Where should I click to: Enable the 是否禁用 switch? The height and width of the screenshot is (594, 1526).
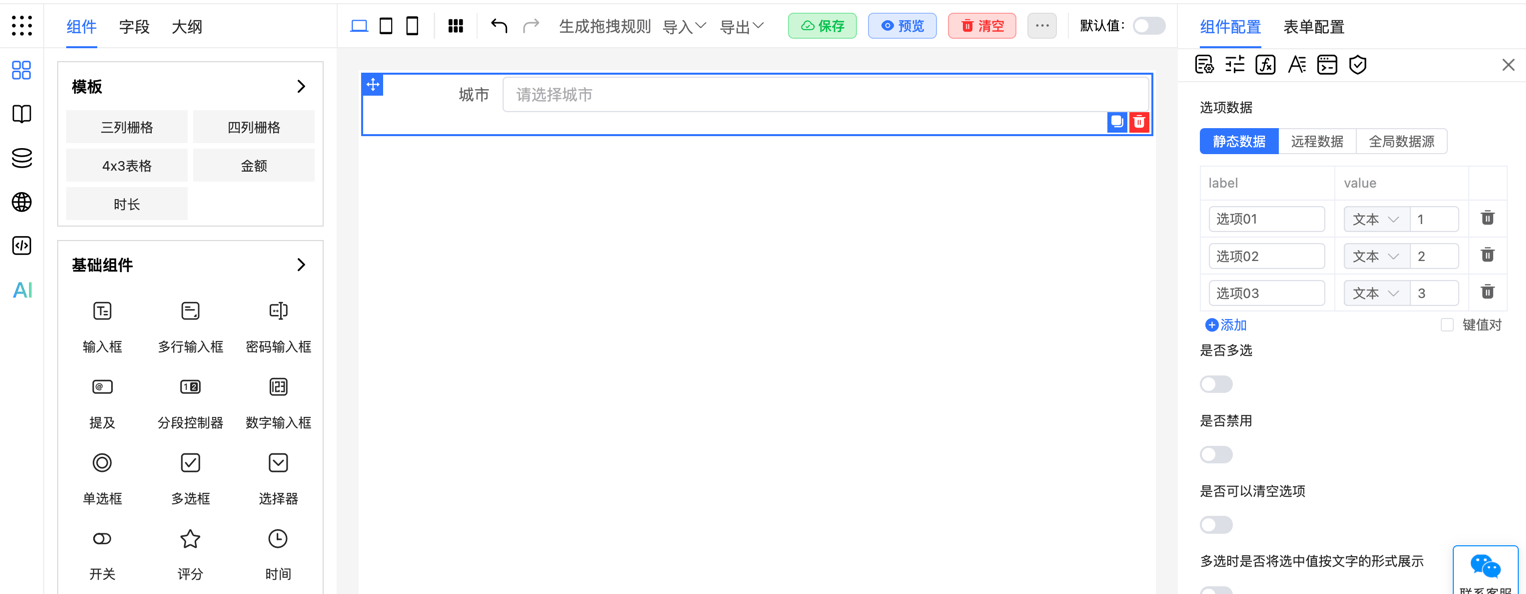(x=1216, y=454)
